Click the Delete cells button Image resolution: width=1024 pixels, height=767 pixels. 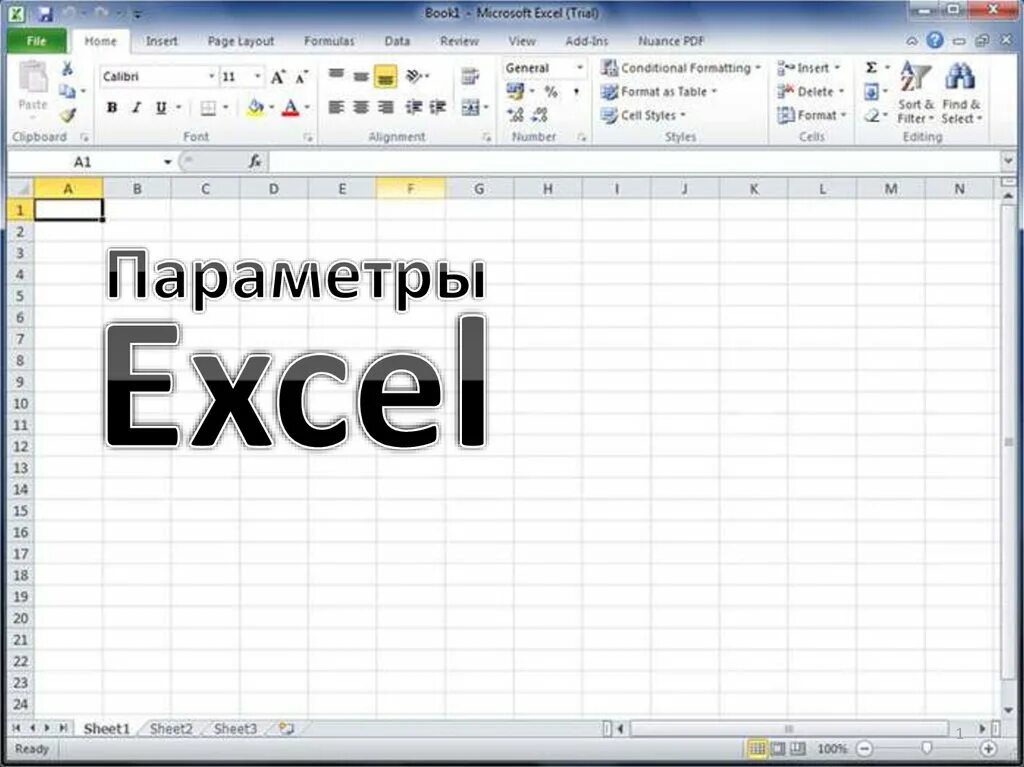(810, 91)
